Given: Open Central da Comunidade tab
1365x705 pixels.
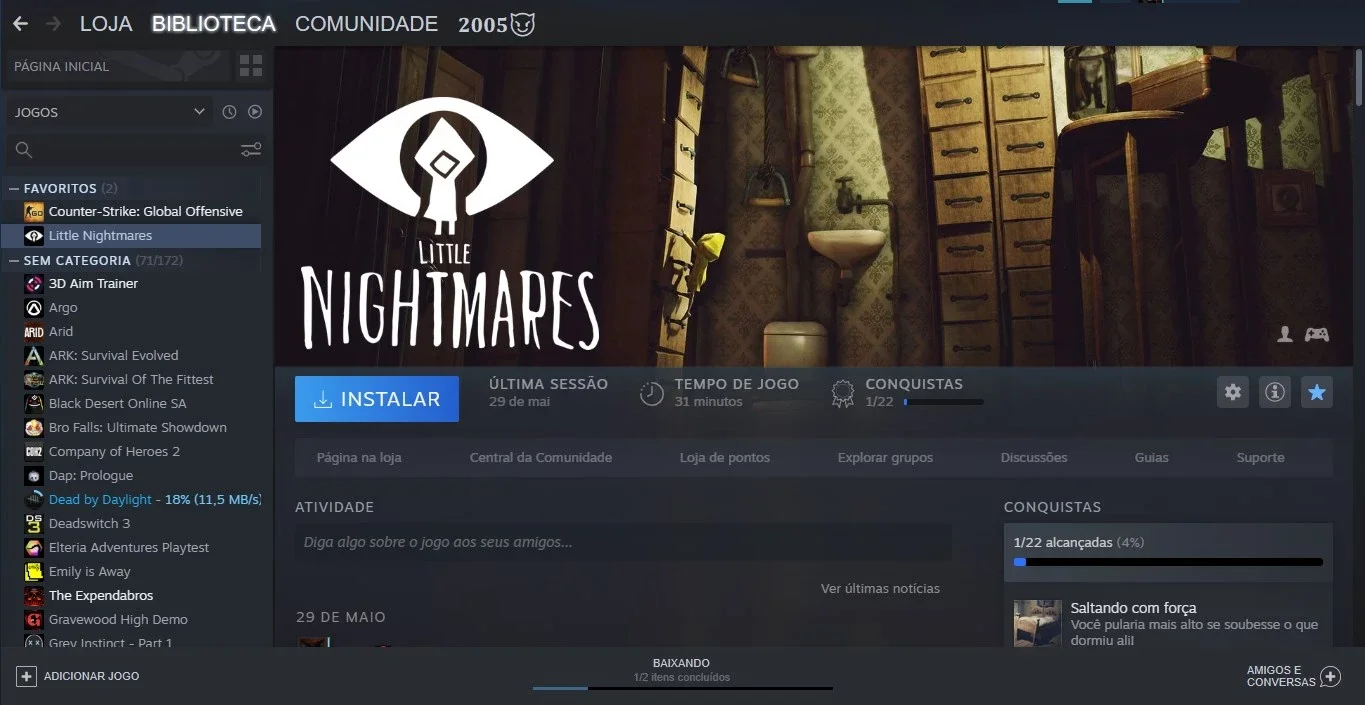Looking at the screenshot, I should pos(541,458).
